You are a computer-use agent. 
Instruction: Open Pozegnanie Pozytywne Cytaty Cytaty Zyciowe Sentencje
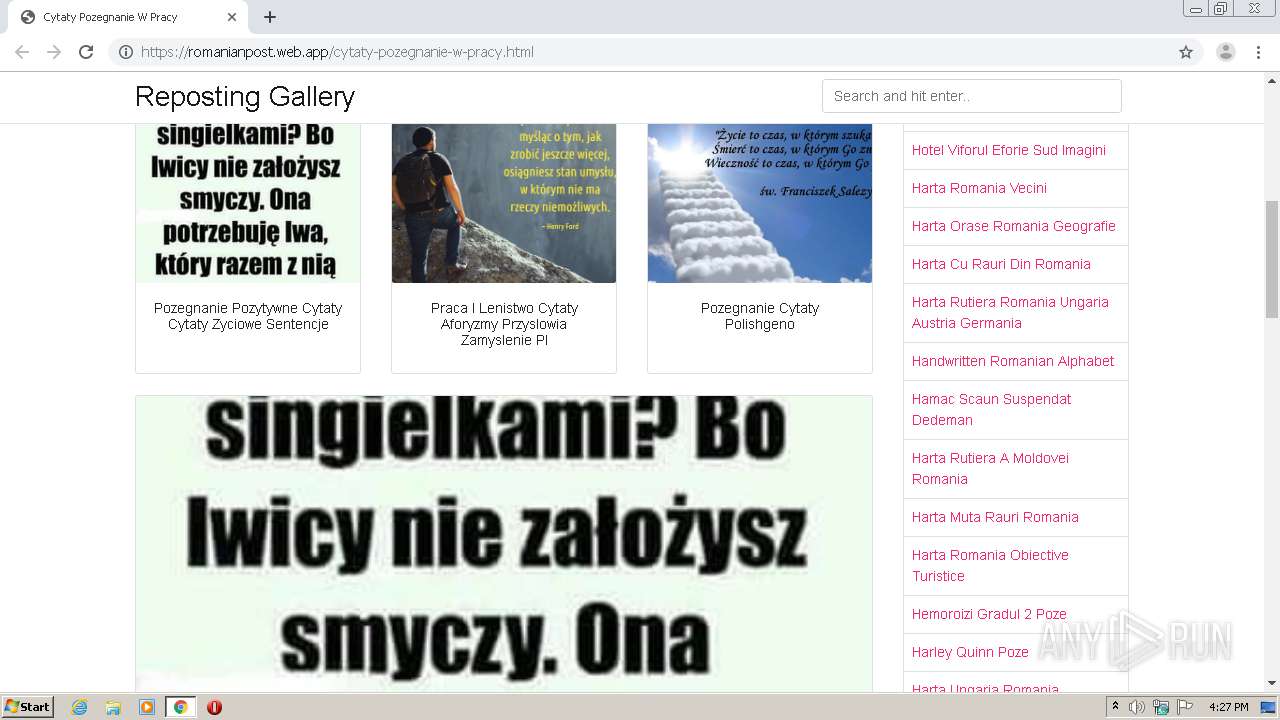coord(248,316)
